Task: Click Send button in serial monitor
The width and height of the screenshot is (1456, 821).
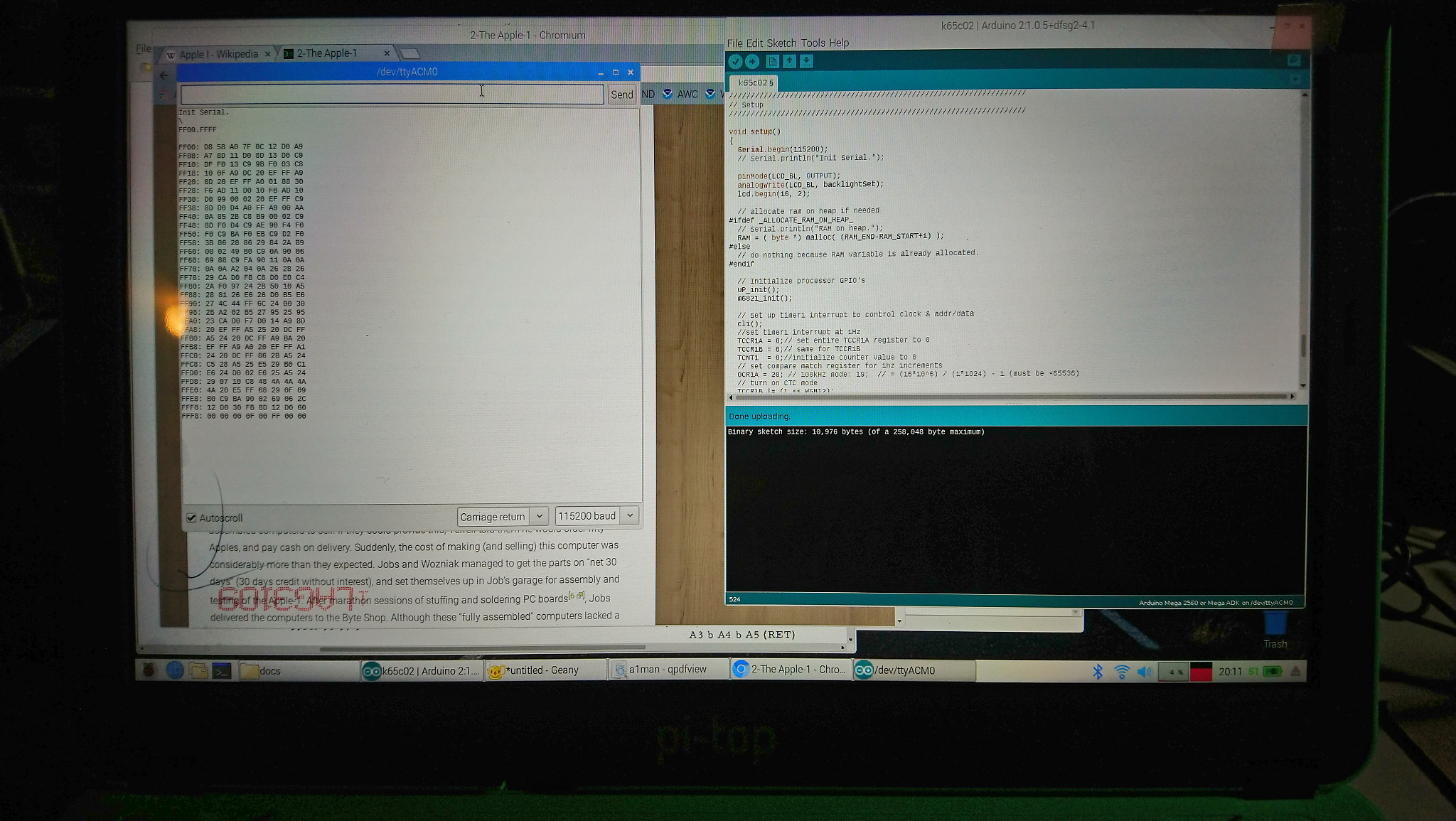Action: coord(622,94)
